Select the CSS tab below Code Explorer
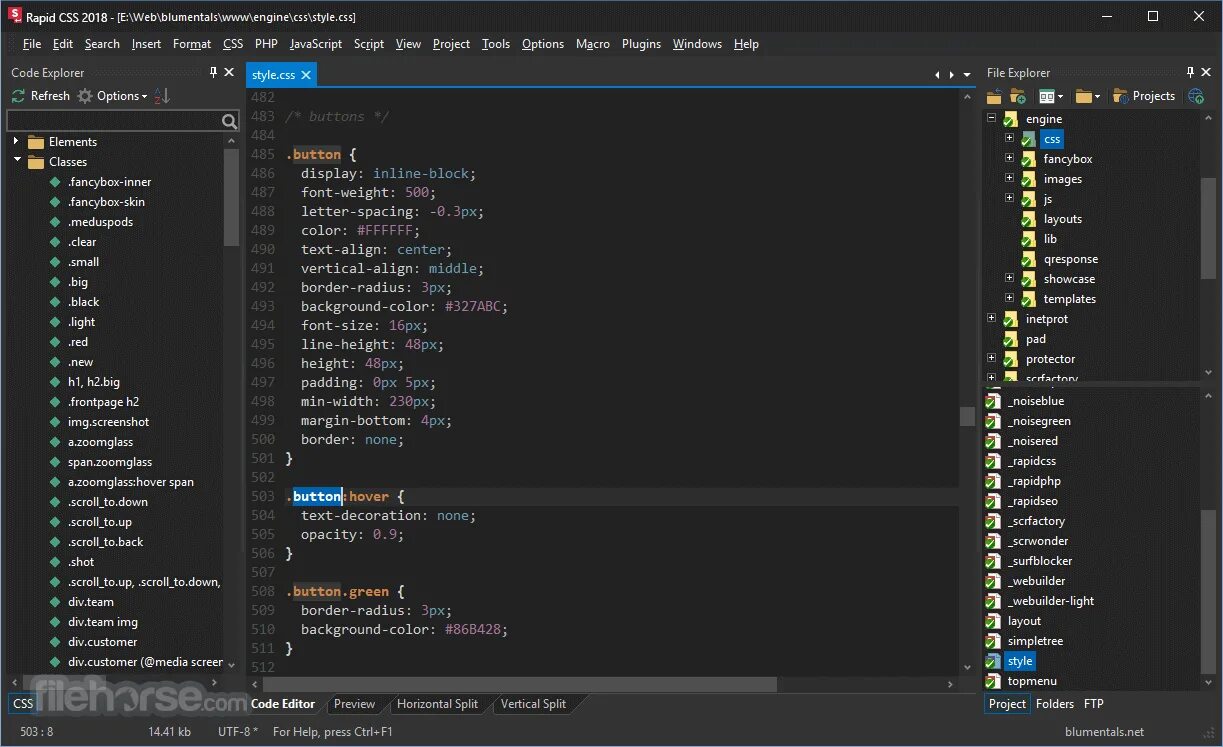 pos(23,704)
